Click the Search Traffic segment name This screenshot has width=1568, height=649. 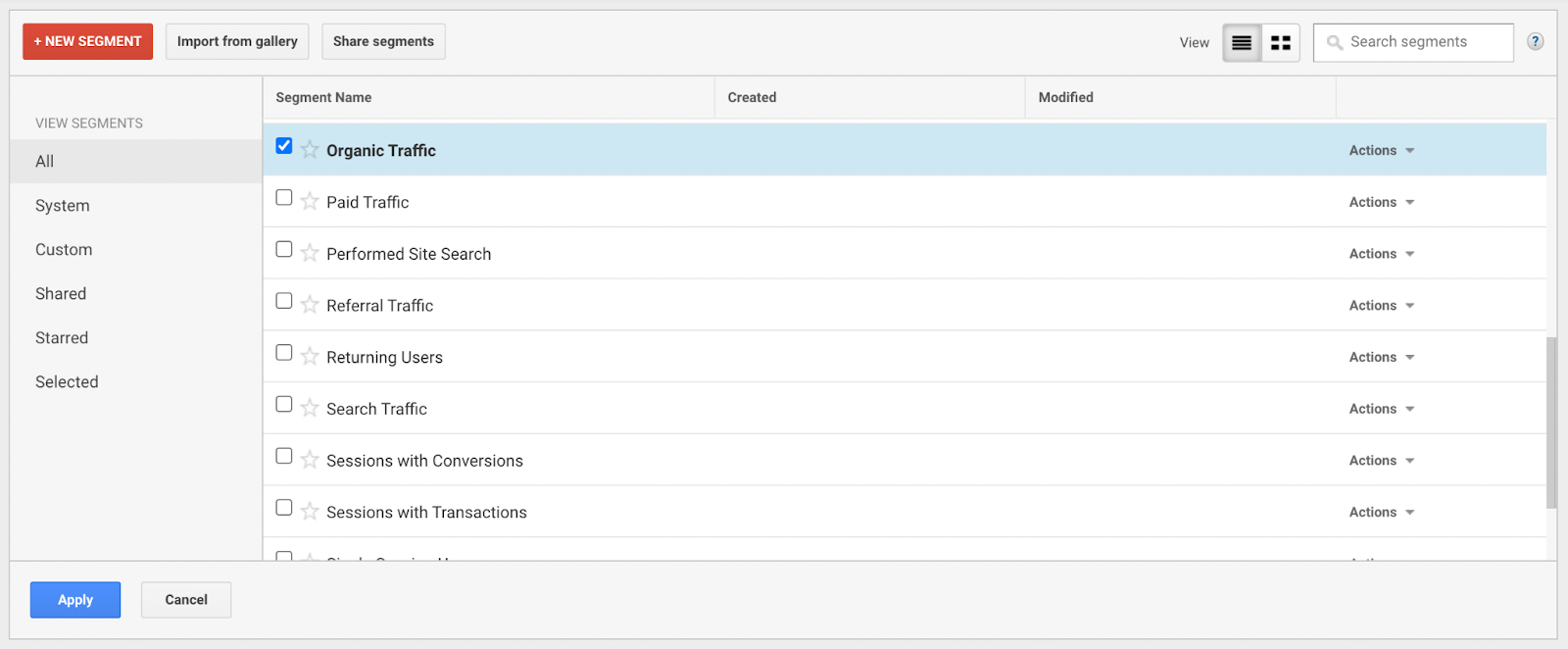pos(376,409)
